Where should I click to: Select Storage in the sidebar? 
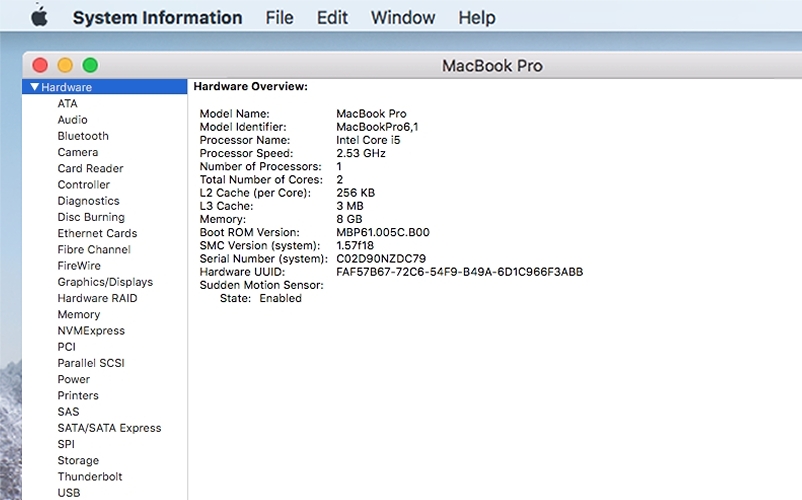pyautogui.click(x=78, y=461)
